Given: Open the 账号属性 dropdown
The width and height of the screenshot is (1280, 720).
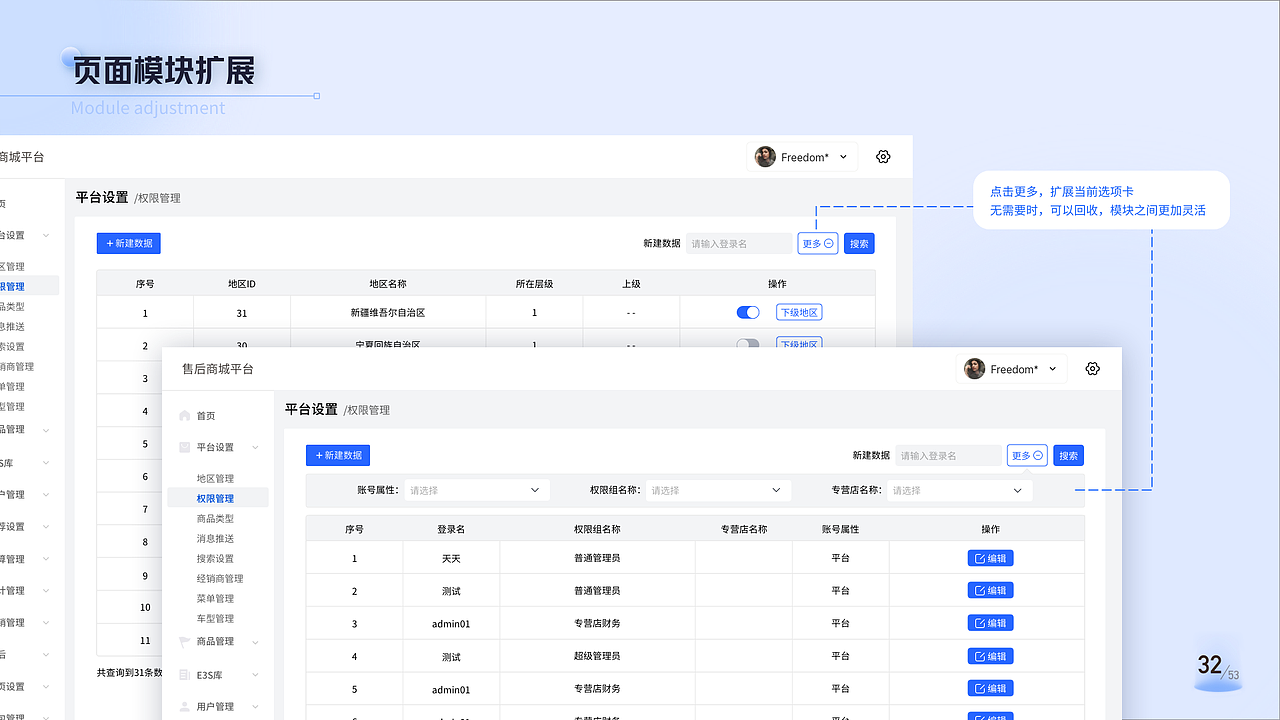Looking at the screenshot, I should pos(475,490).
